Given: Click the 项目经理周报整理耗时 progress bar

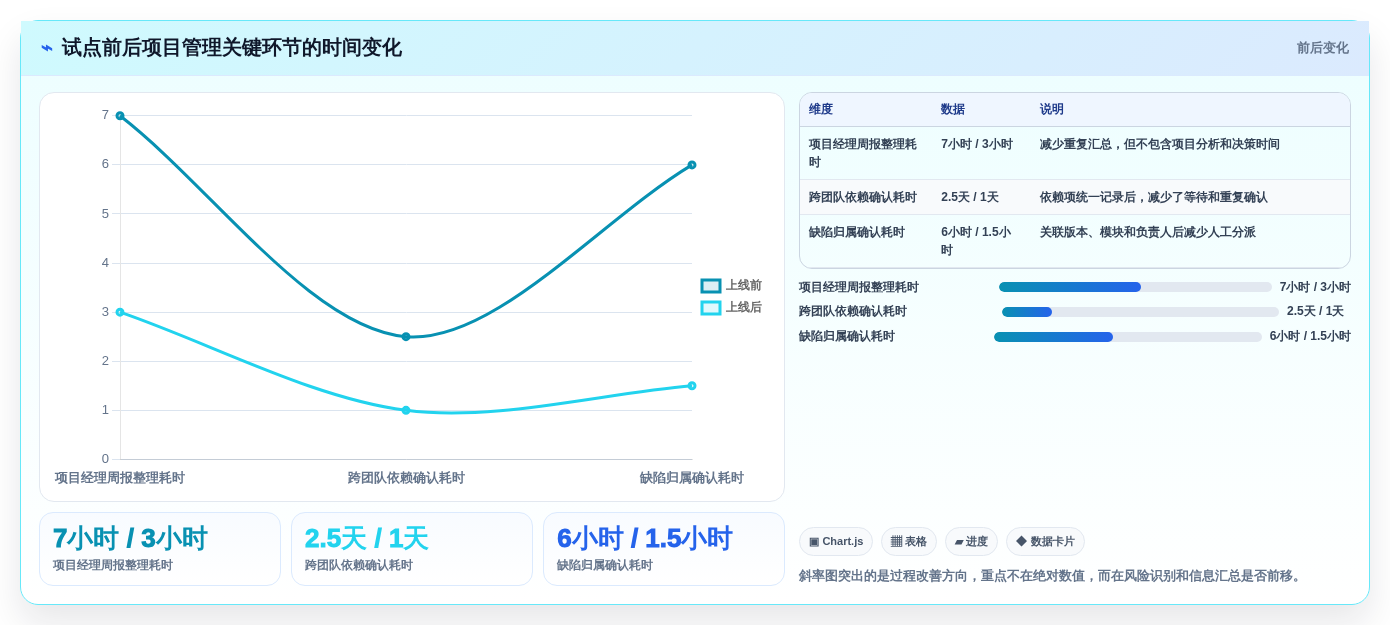Looking at the screenshot, I should click(1135, 287).
